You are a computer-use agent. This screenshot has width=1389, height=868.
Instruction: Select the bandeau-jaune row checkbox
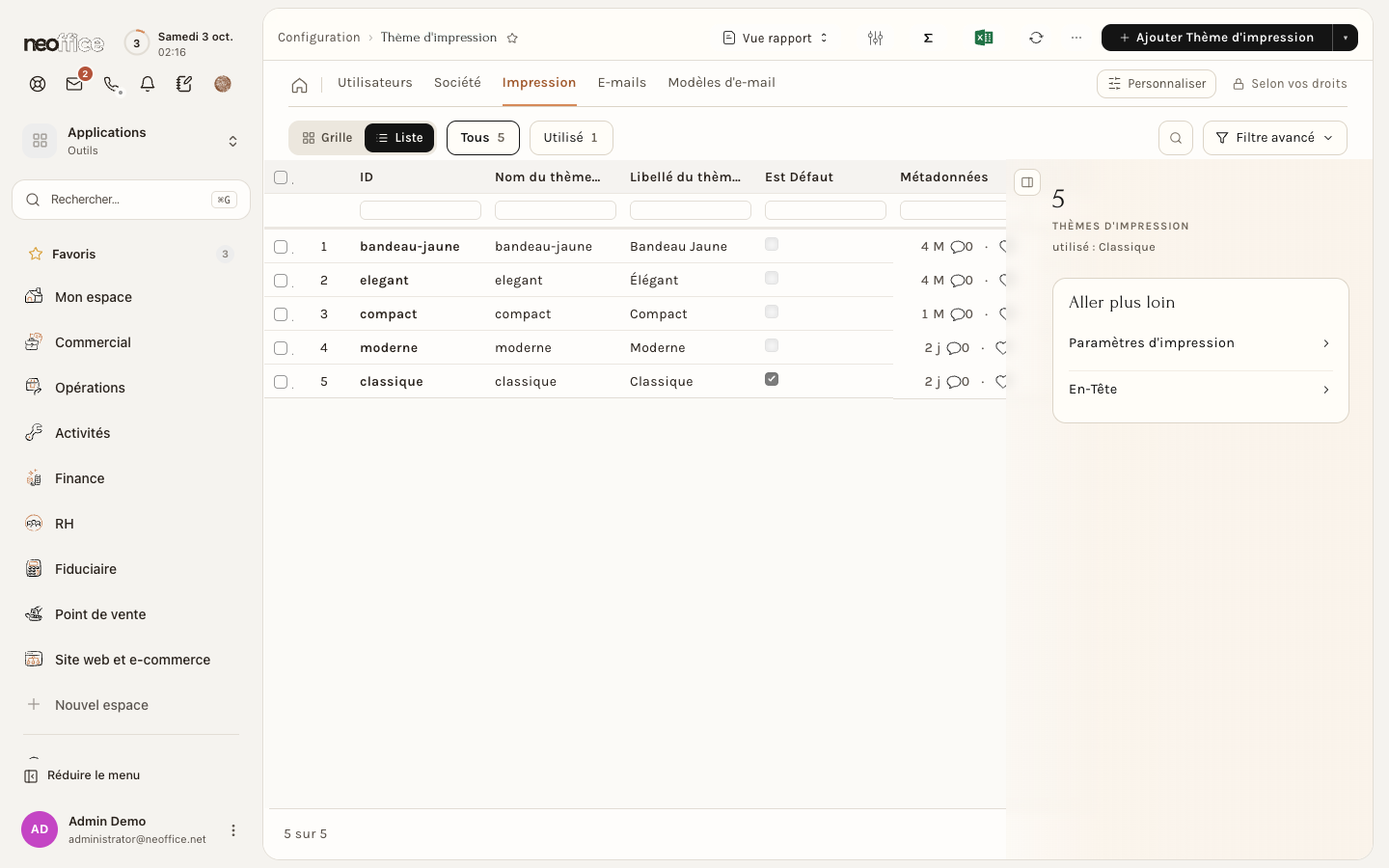(281, 247)
